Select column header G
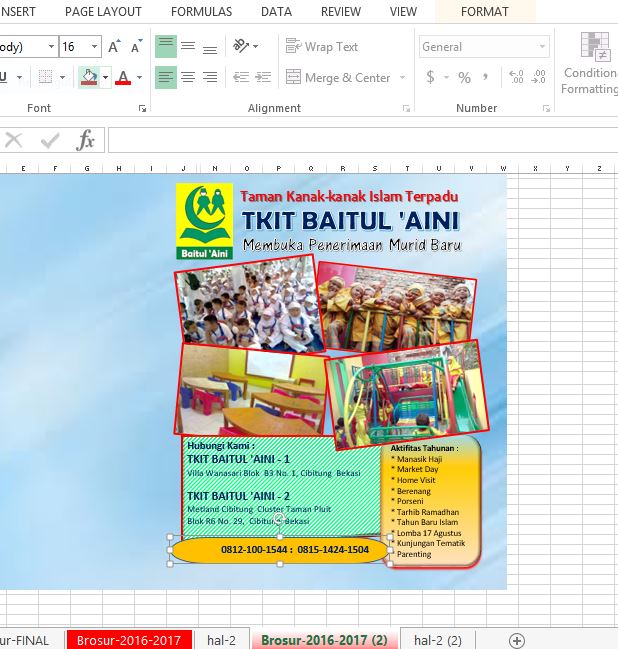Screen dimensions: 618x649 (x=87, y=168)
